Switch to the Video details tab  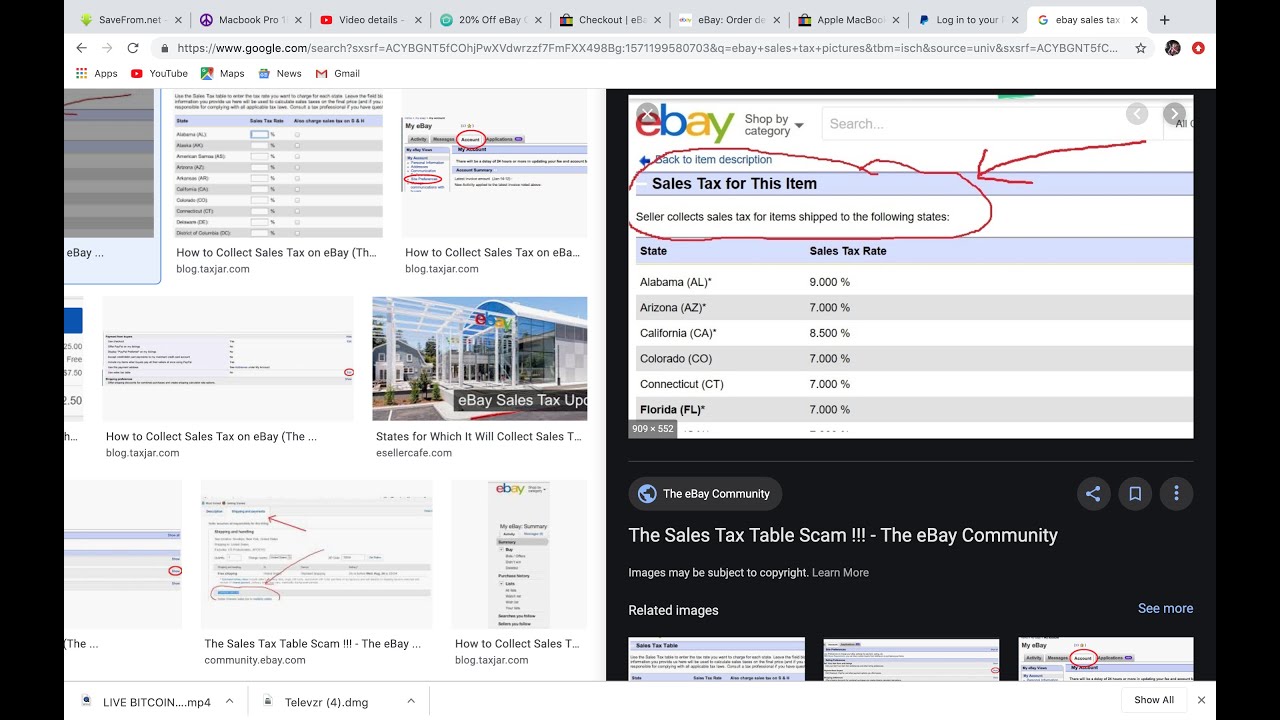369,20
